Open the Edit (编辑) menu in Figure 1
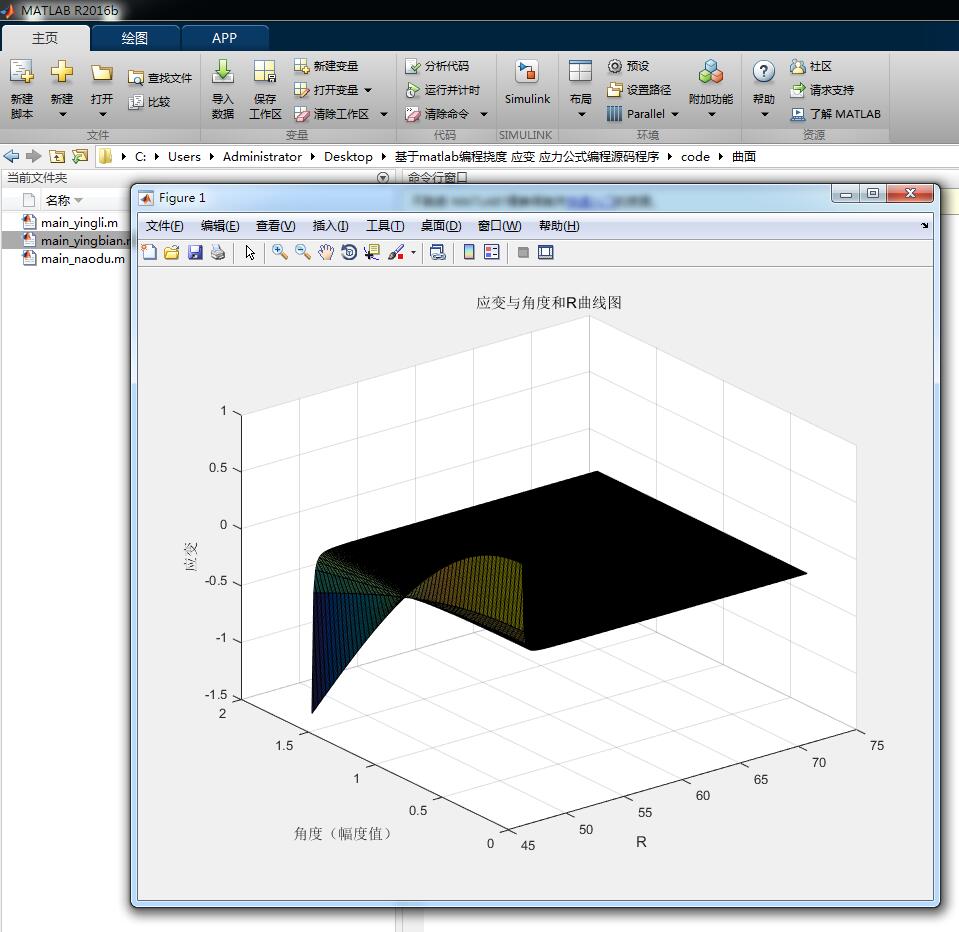The width and height of the screenshot is (959, 932). tap(220, 226)
